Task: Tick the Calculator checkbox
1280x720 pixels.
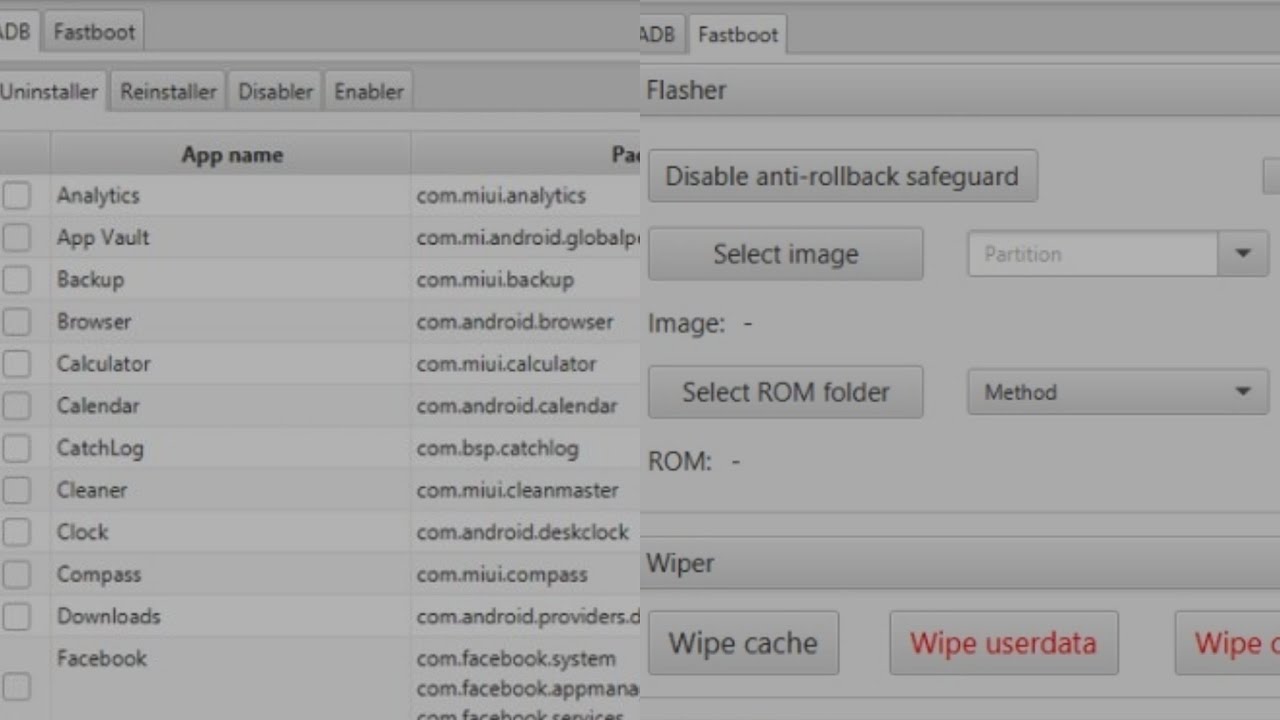Action: pyautogui.click(x=16, y=363)
